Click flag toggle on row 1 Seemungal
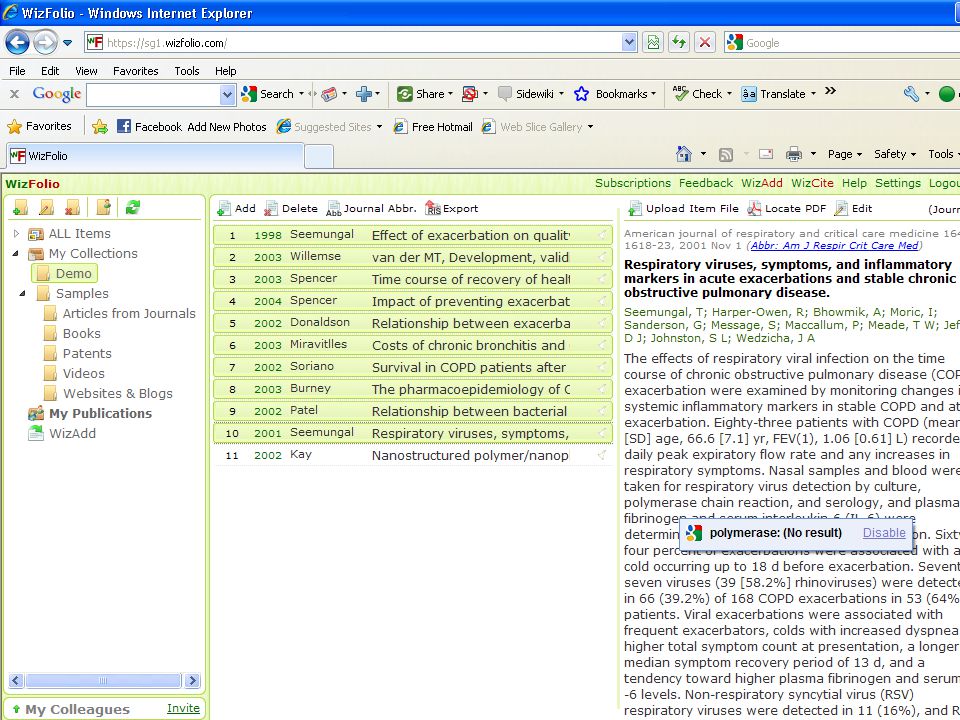The width and height of the screenshot is (960, 720). (x=602, y=234)
